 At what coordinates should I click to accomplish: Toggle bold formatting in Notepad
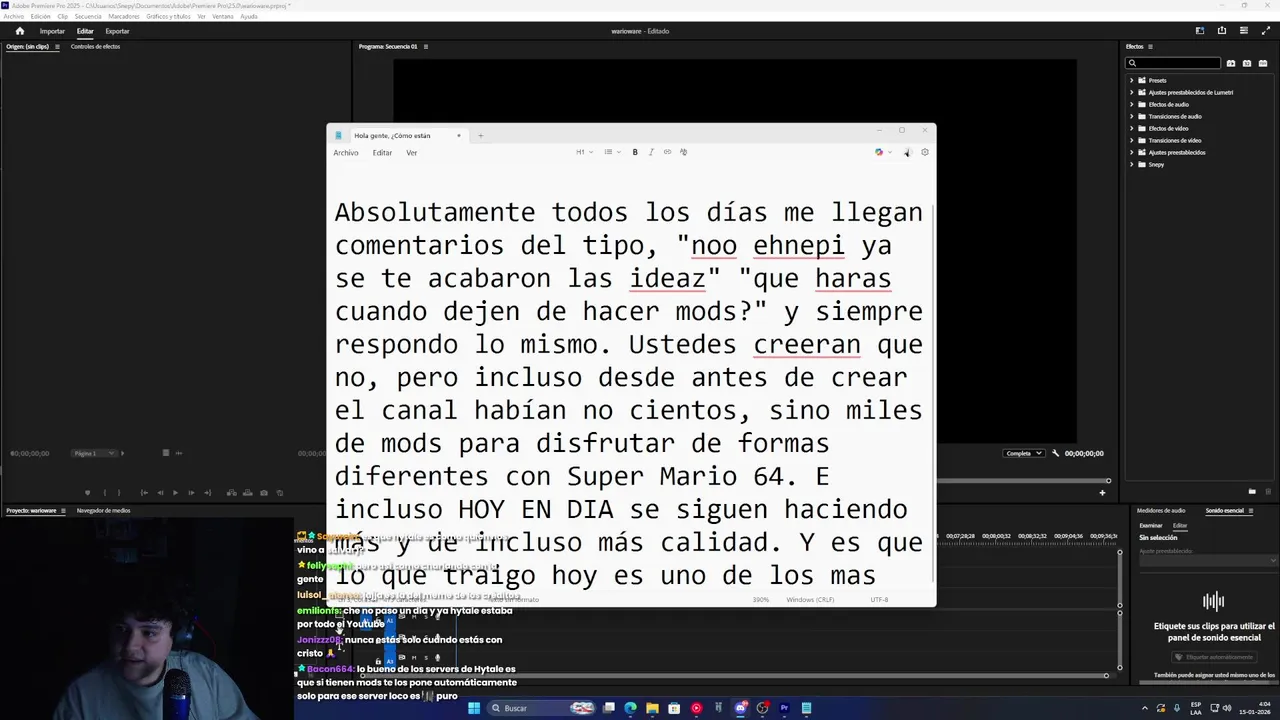click(635, 152)
